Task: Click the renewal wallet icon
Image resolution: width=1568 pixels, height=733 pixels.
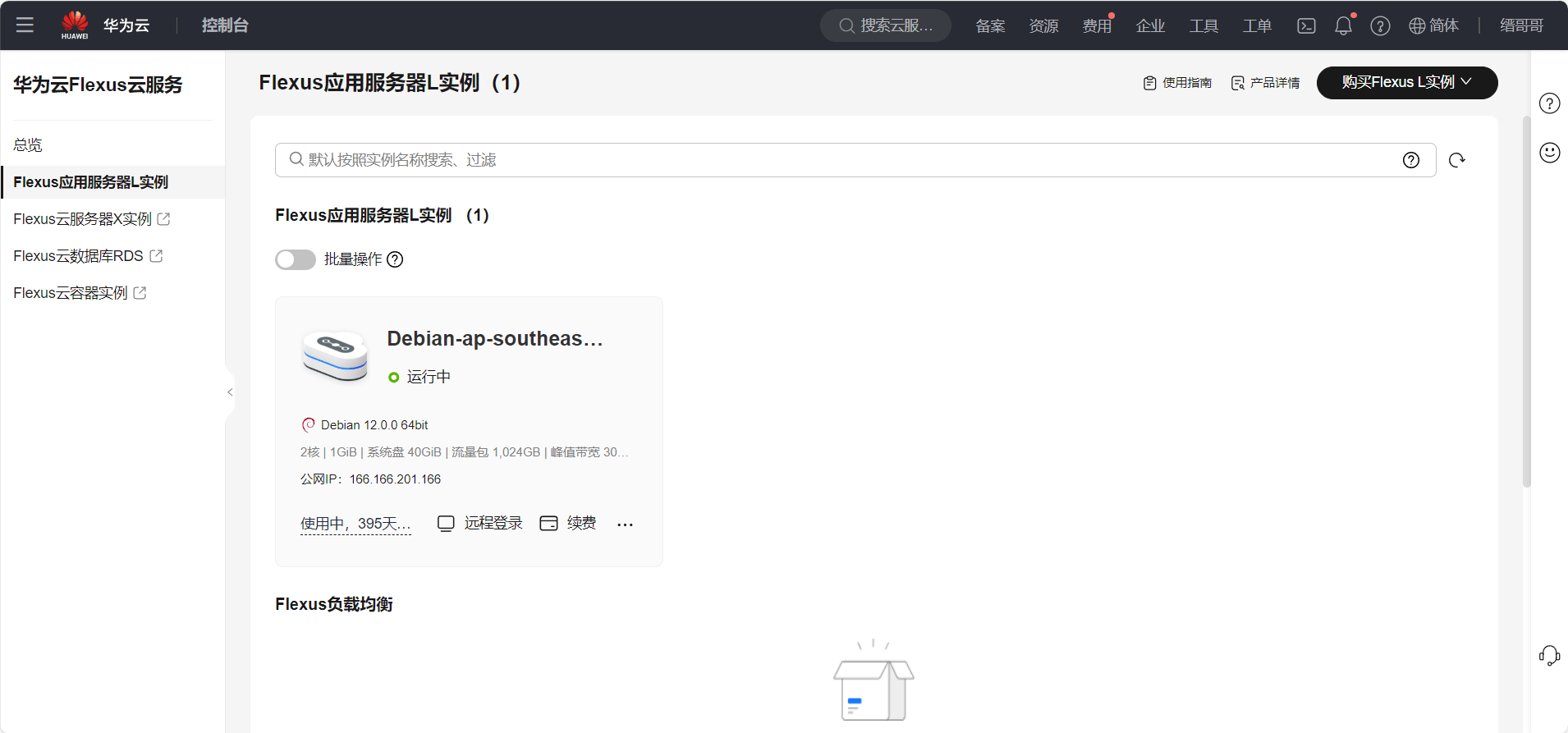Action: click(548, 523)
